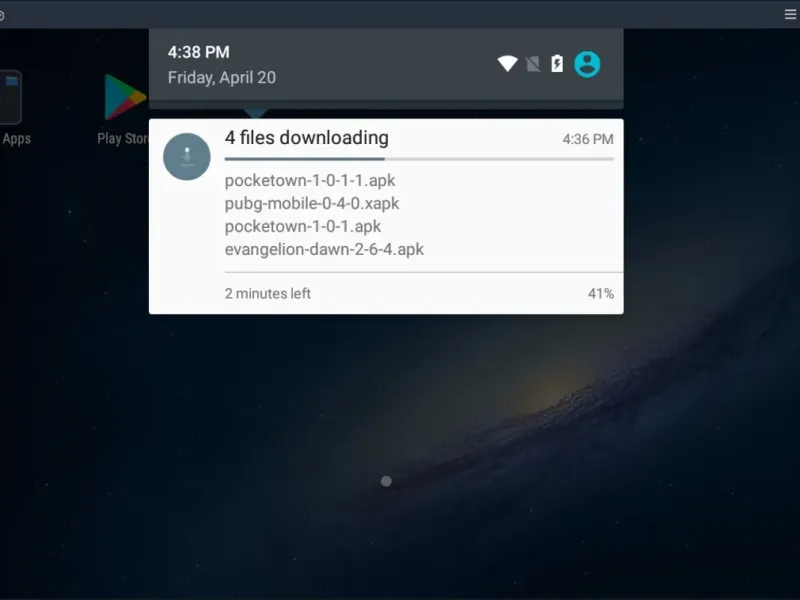This screenshot has width=800, height=600.
Task: Tap the 'Friday, April 20' date
Action: (x=221, y=78)
